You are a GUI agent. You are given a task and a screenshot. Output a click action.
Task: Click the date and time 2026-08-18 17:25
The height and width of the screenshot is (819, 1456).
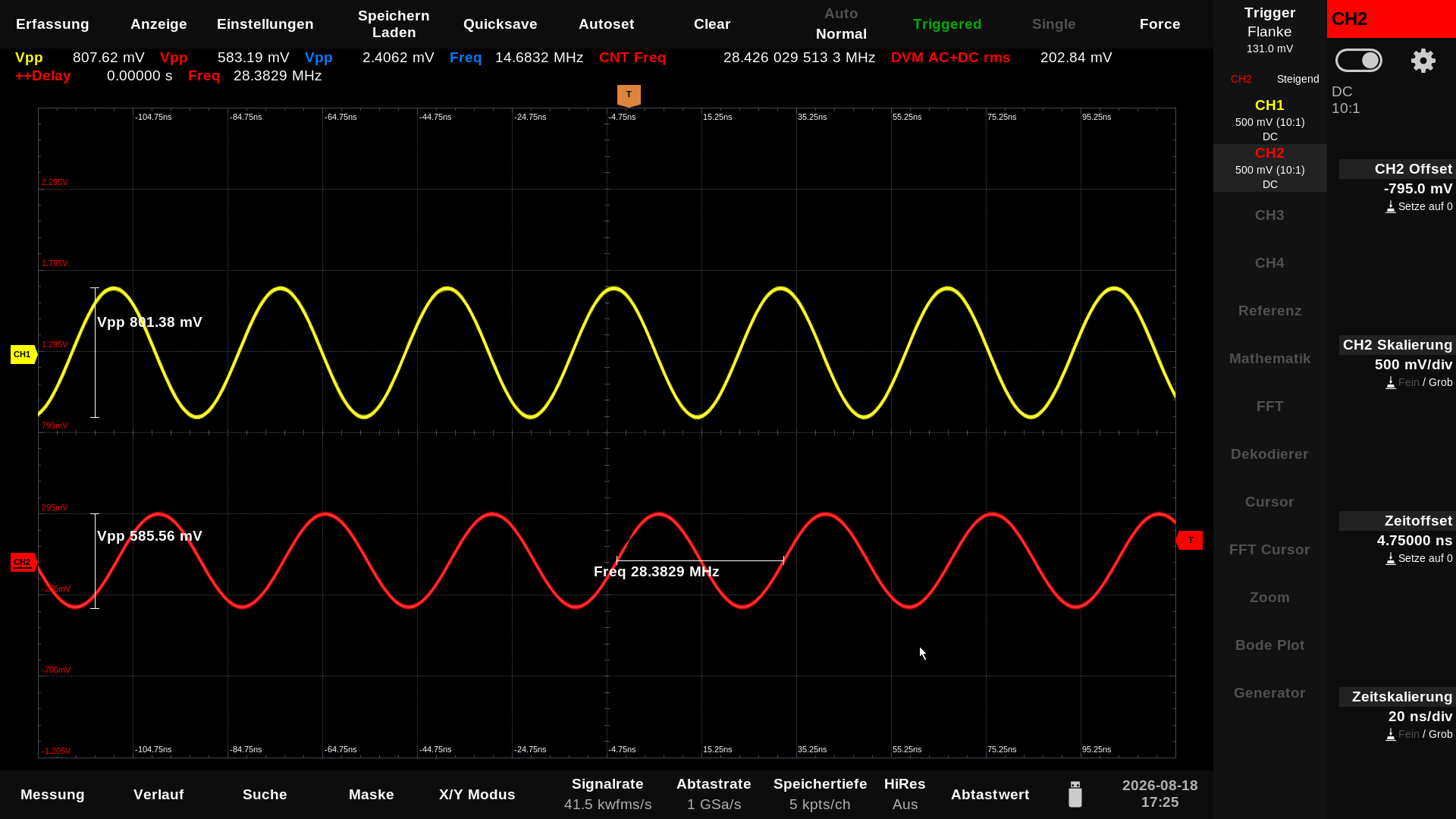coord(1159,794)
